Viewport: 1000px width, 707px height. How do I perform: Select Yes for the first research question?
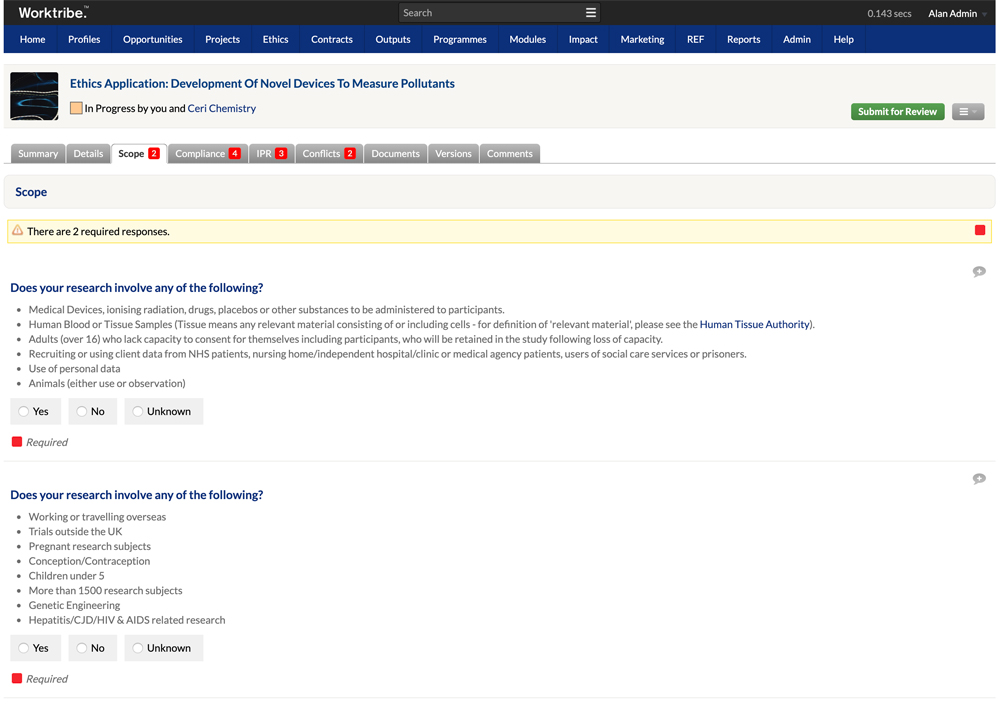(35, 411)
